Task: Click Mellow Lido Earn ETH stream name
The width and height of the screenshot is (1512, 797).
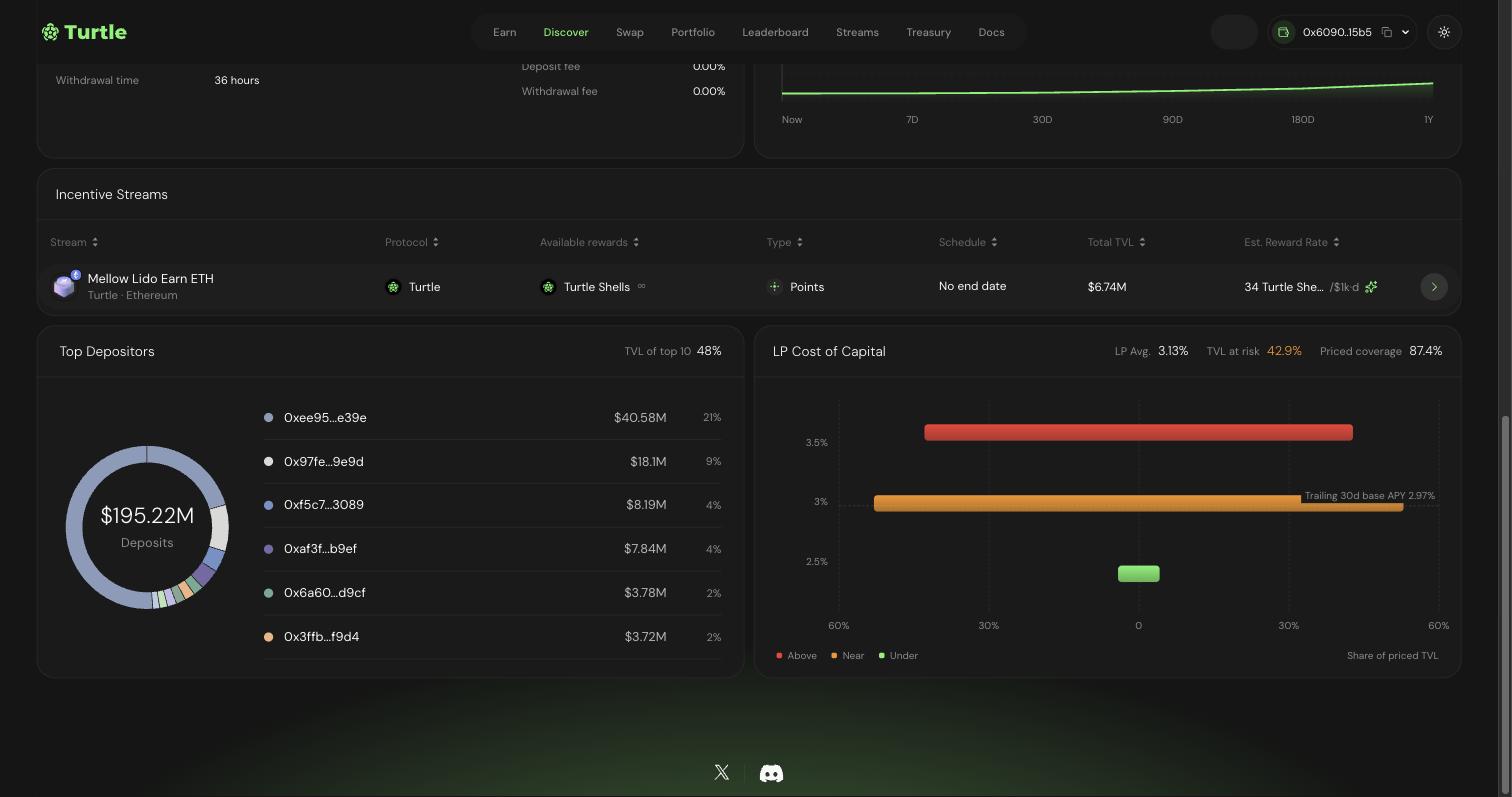Action: 151,278
